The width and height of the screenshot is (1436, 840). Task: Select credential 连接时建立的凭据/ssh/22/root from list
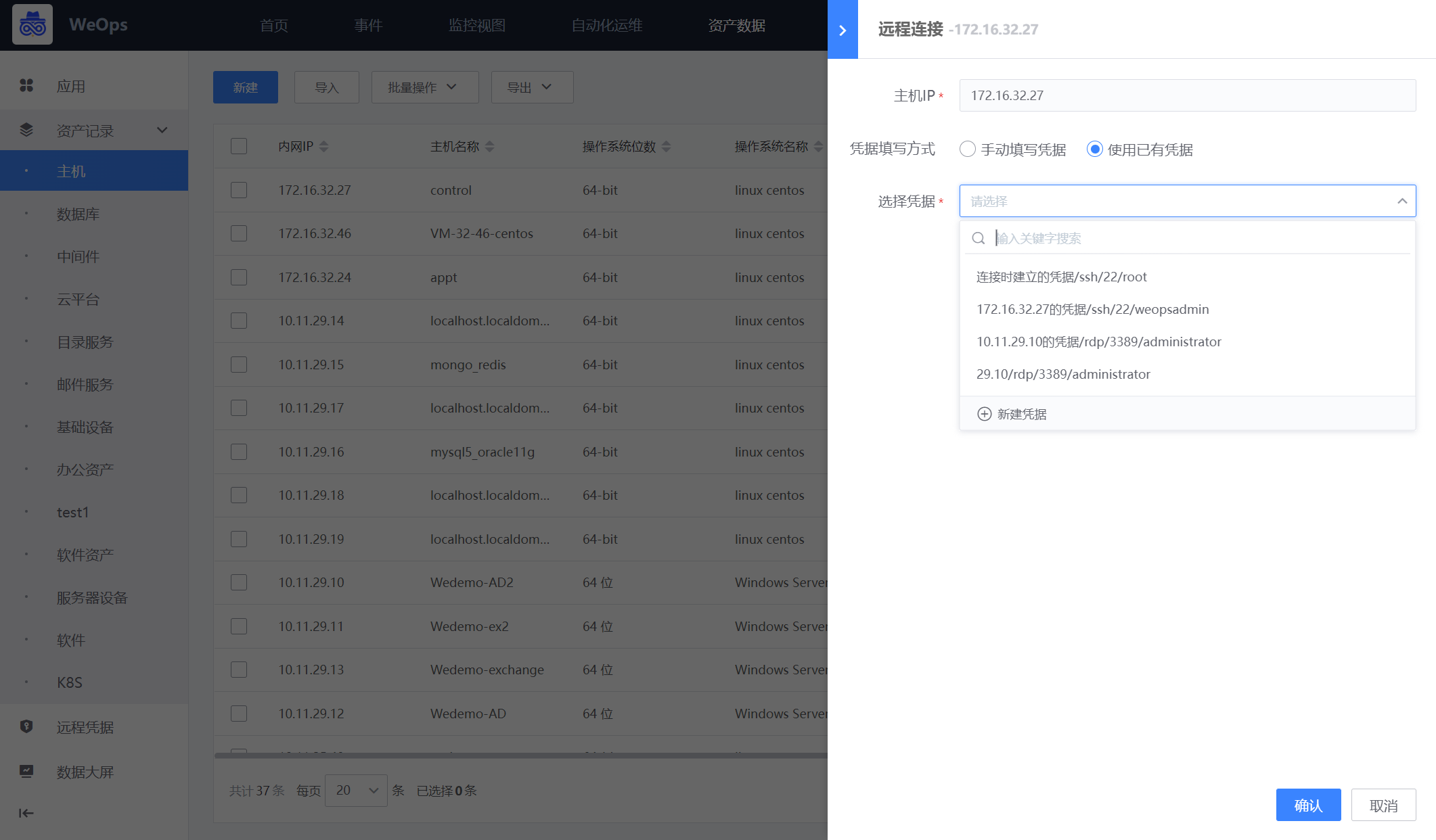click(1061, 277)
